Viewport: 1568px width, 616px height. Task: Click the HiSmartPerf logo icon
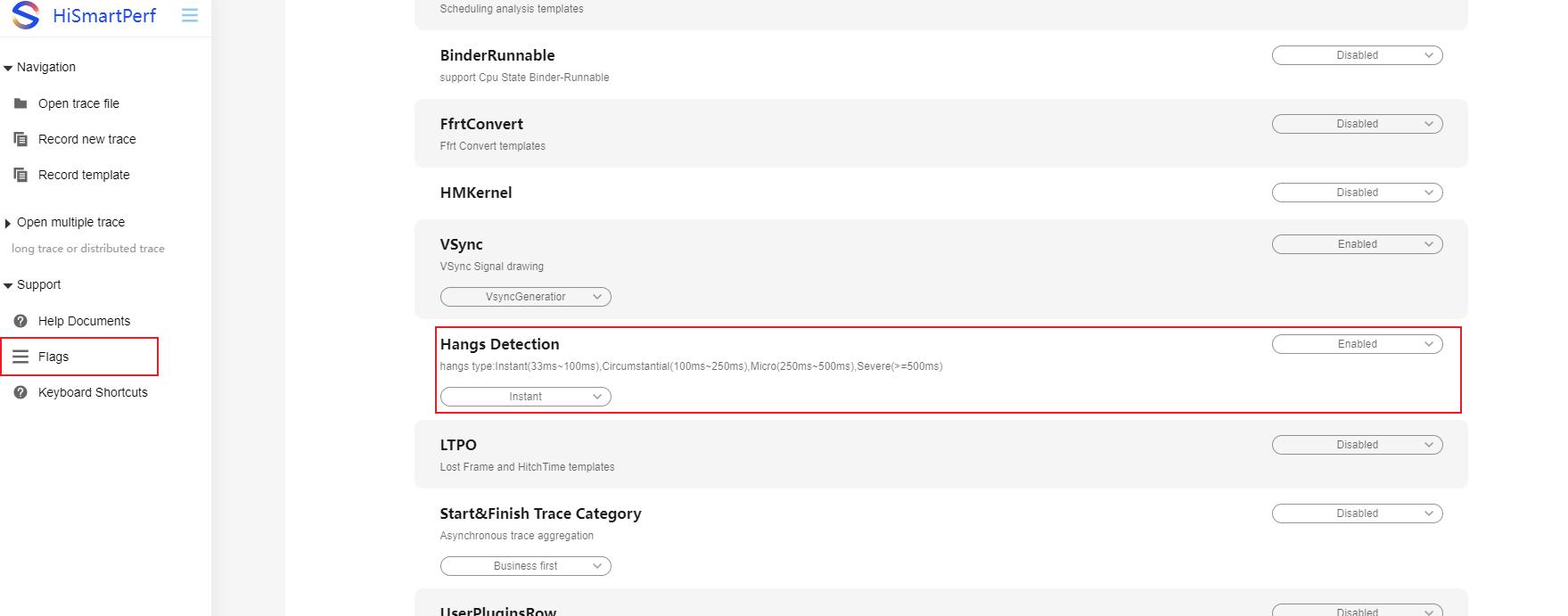25,15
